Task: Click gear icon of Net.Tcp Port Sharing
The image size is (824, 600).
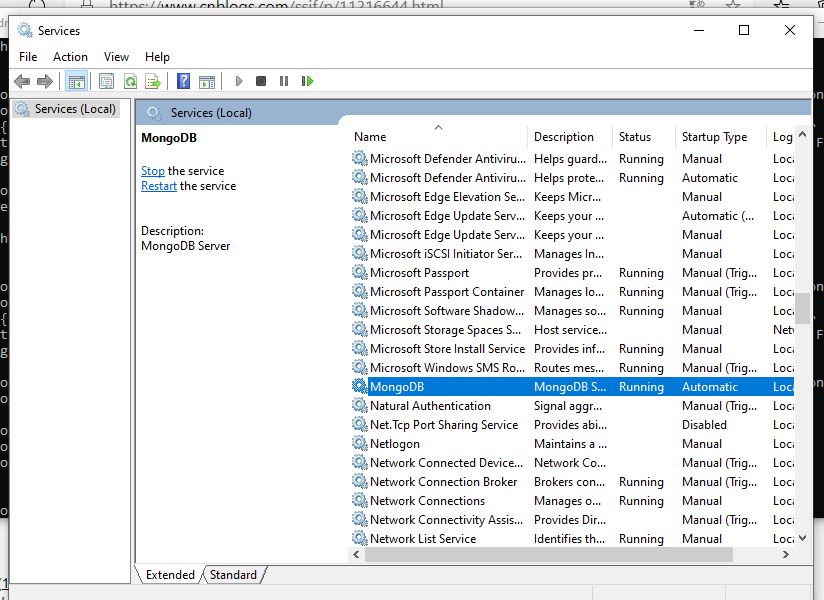Action: point(359,424)
